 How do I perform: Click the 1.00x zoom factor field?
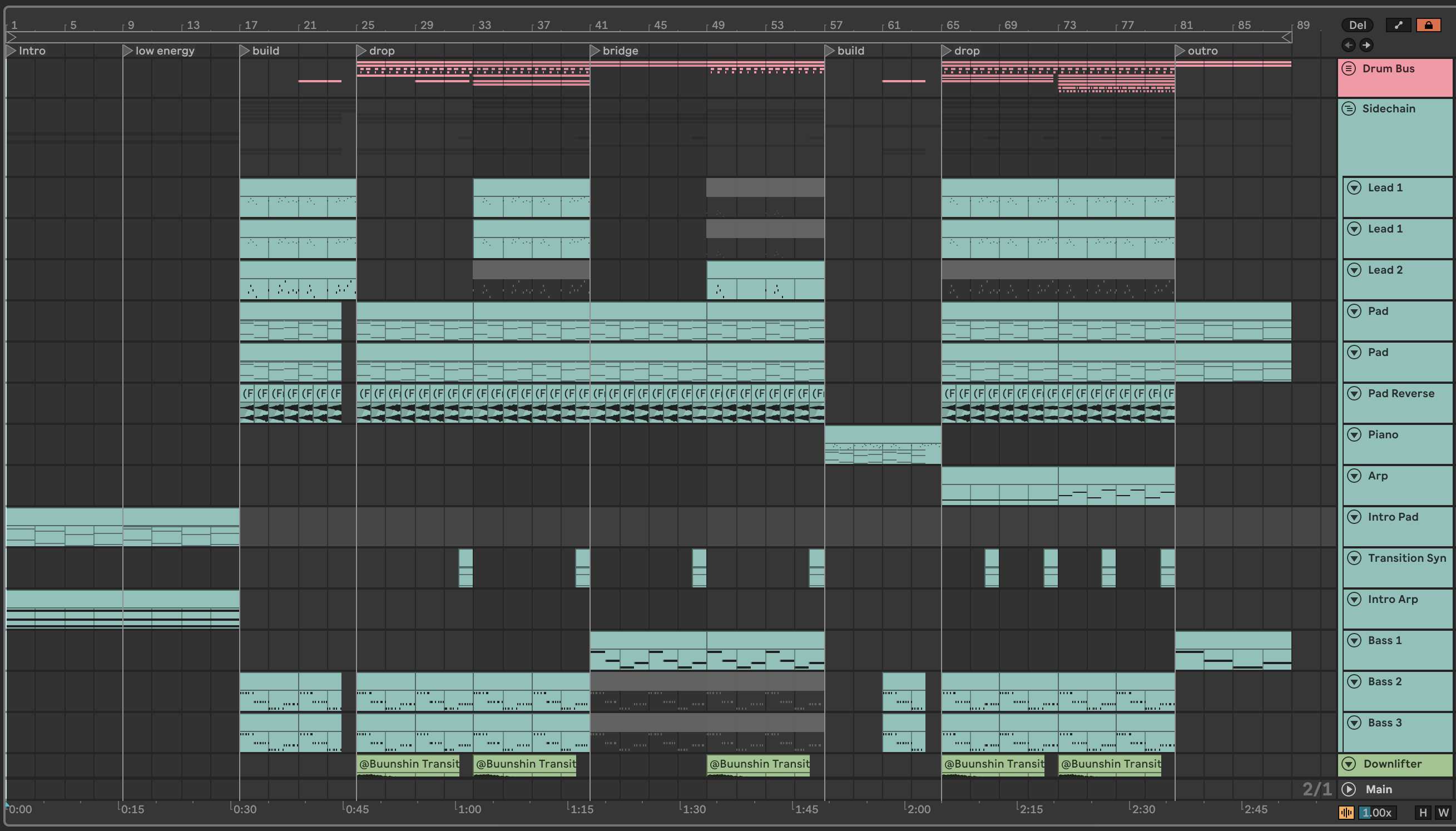[x=1376, y=812]
